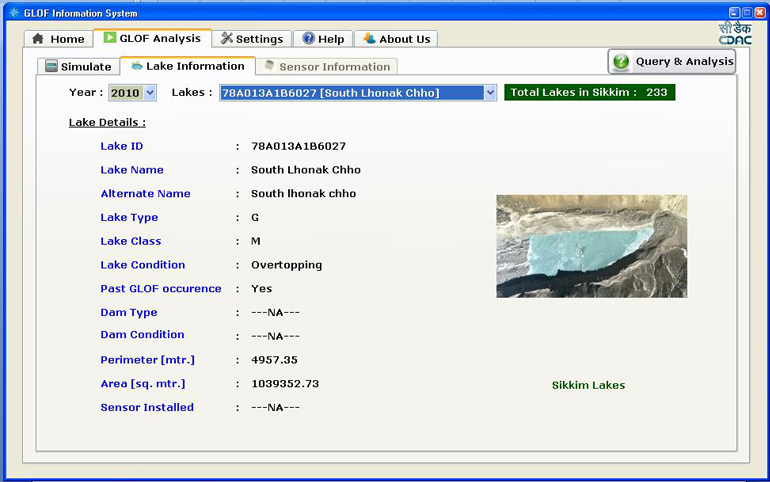Click the Total Lakes in Sikkim badge
The width and height of the screenshot is (770, 482).
tap(589, 93)
